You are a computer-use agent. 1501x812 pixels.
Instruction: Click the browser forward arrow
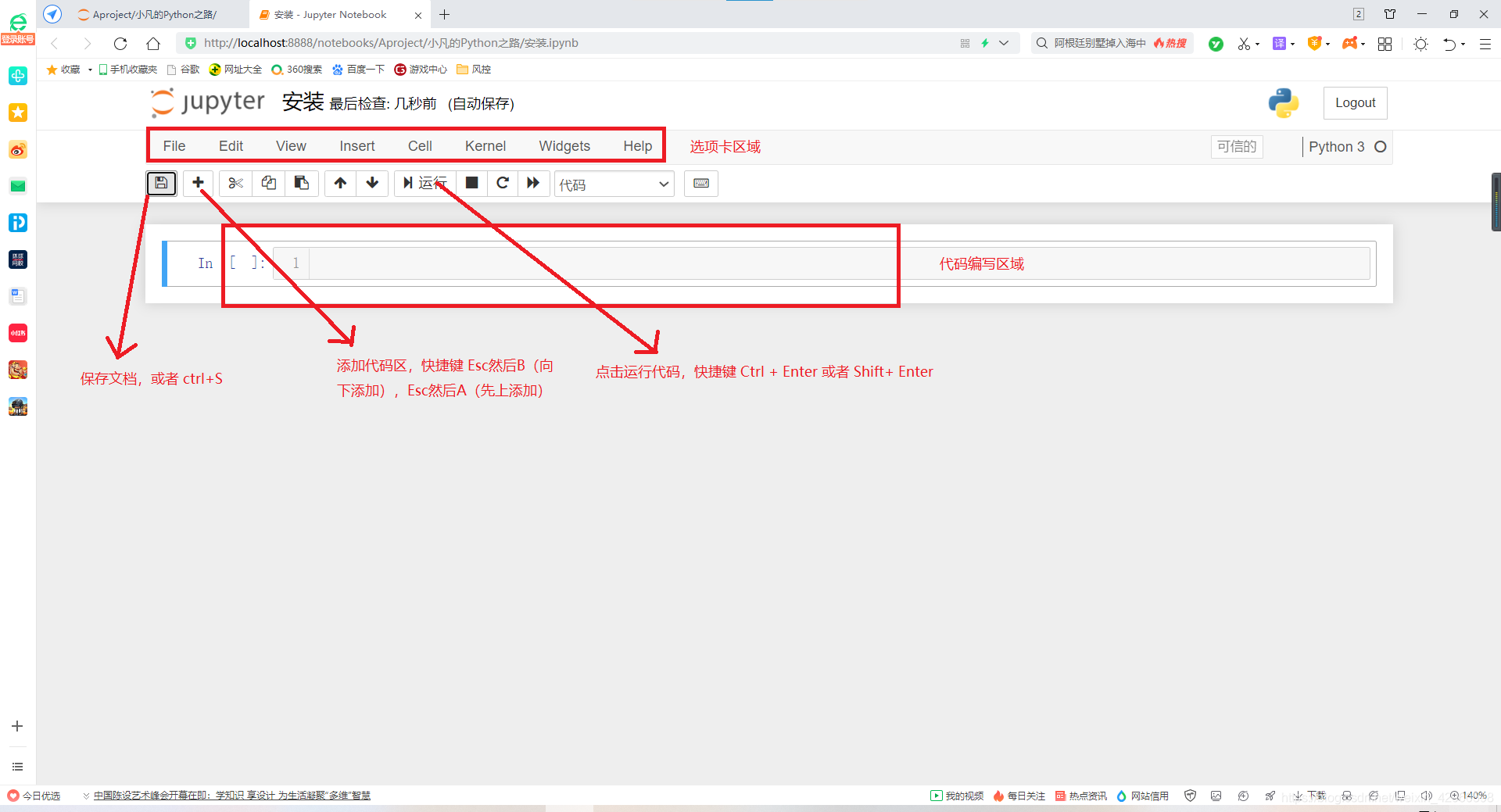coord(88,44)
